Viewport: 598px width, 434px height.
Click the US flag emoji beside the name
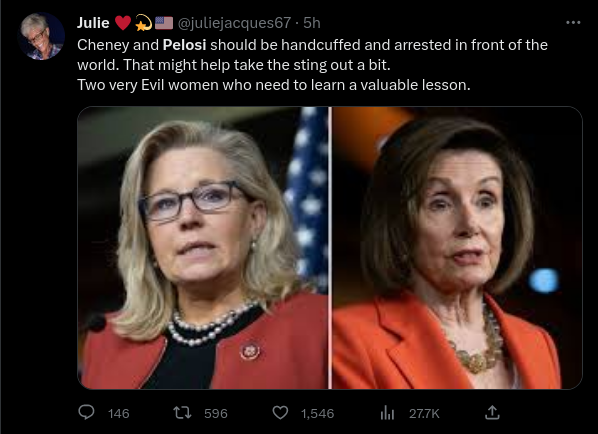pos(164,23)
